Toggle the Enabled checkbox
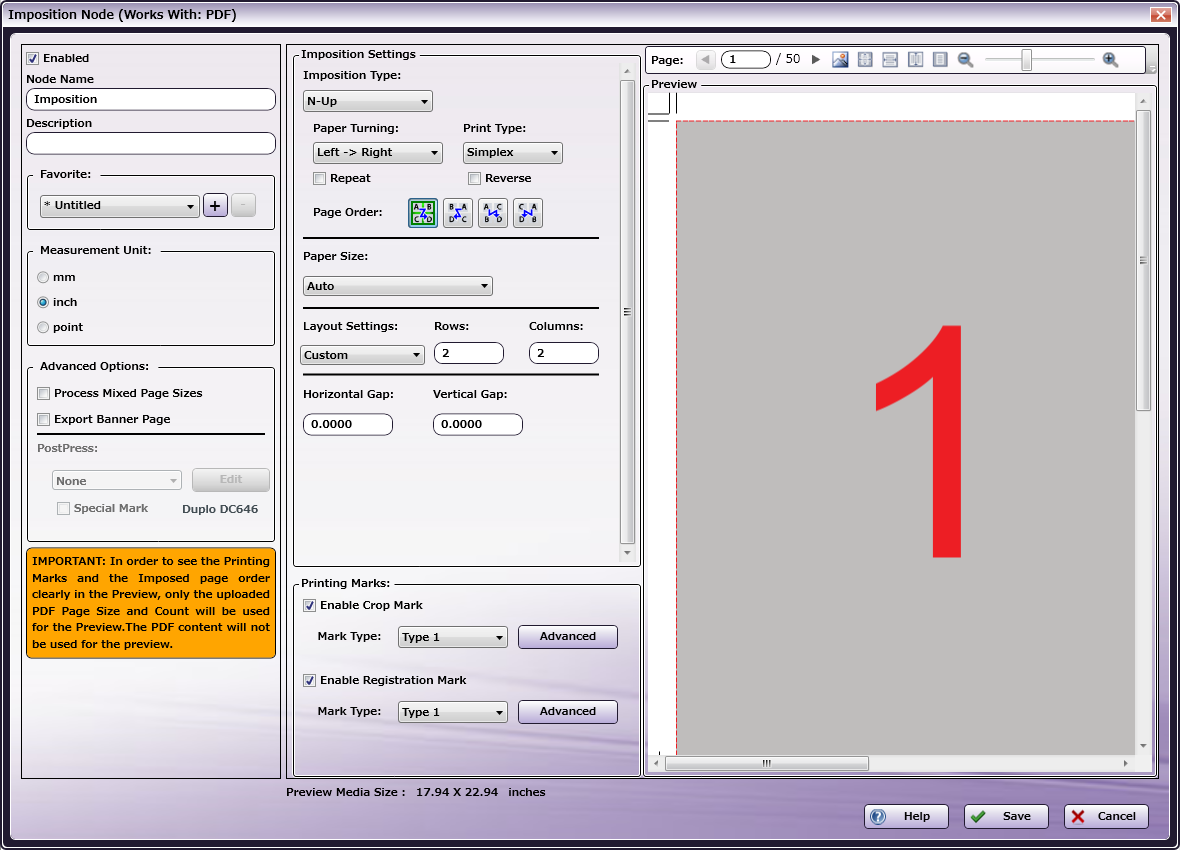 click(32, 58)
